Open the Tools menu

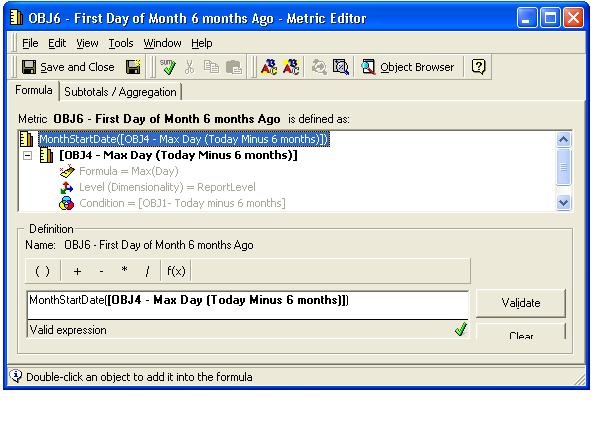[x=121, y=43]
